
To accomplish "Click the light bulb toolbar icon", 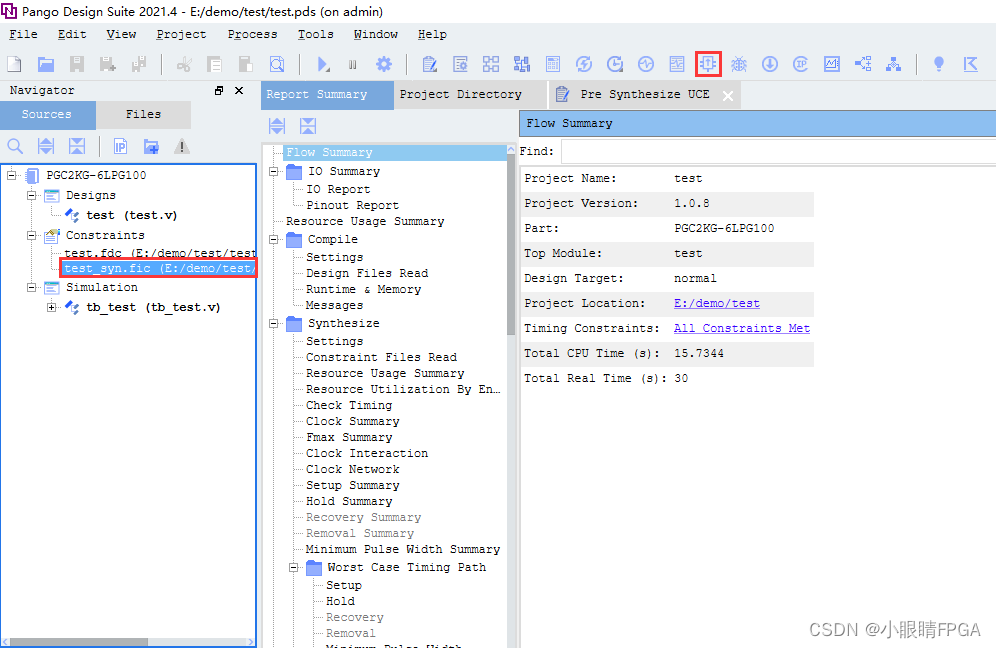I will [938, 64].
